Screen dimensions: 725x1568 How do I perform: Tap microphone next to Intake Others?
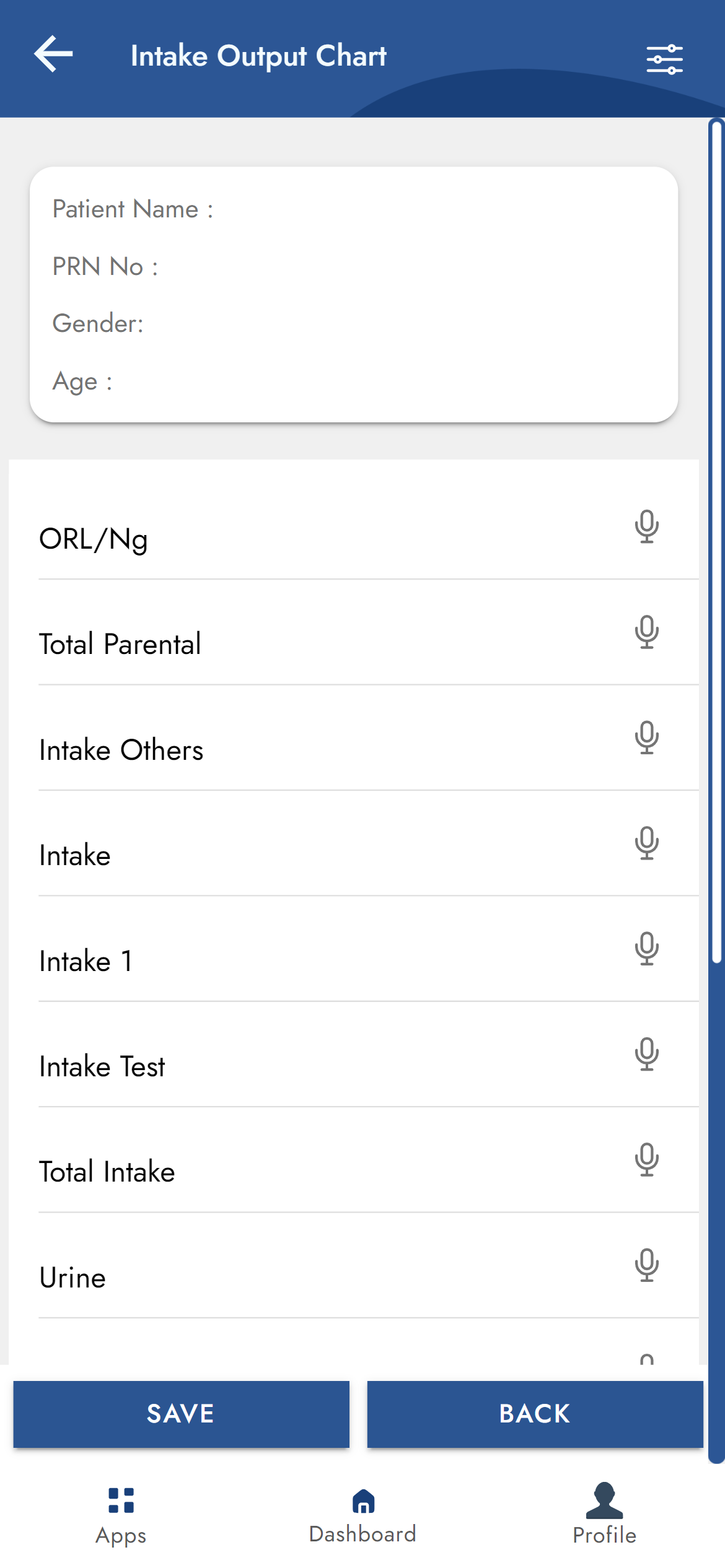pyautogui.click(x=646, y=738)
